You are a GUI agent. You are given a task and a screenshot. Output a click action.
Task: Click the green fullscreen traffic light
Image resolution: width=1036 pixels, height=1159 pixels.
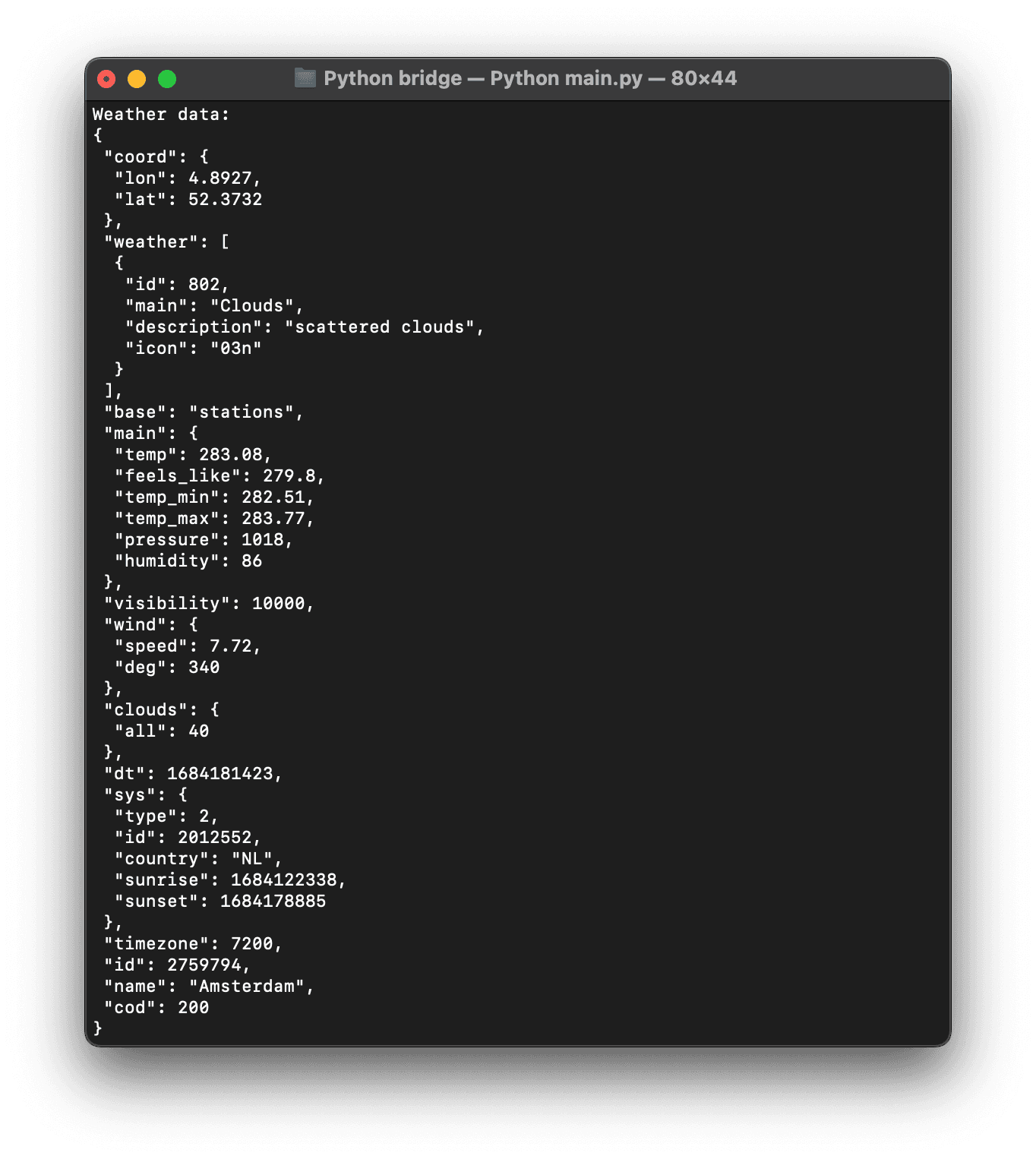[x=167, y=77]
